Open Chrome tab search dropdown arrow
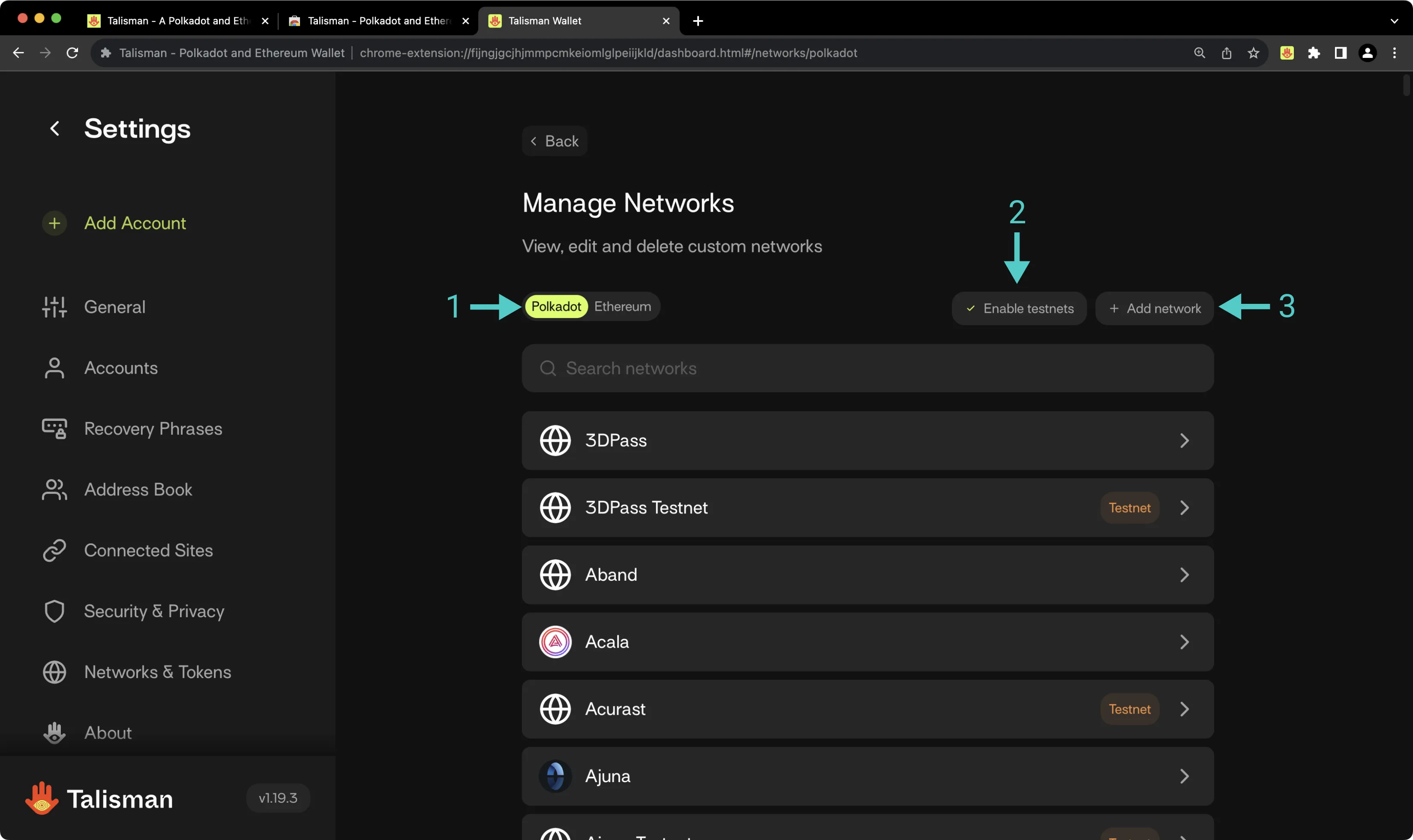The height and width of the screenshot is (840, 1413). (x=1394, y=21)
